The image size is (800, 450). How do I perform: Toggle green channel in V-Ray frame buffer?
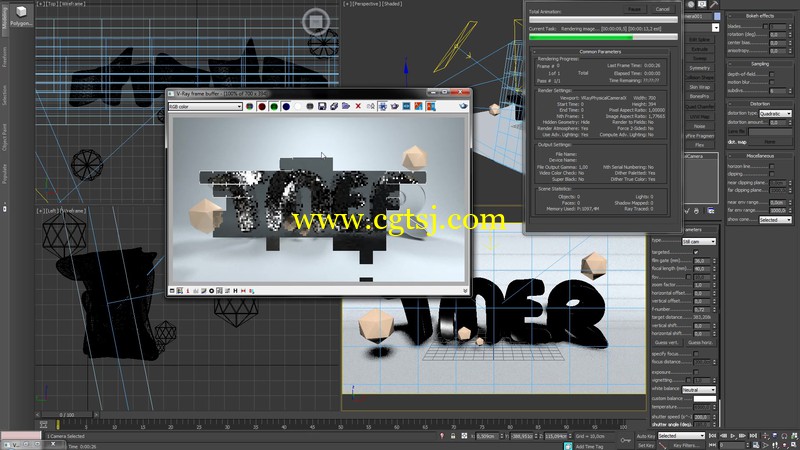[274, 106]
